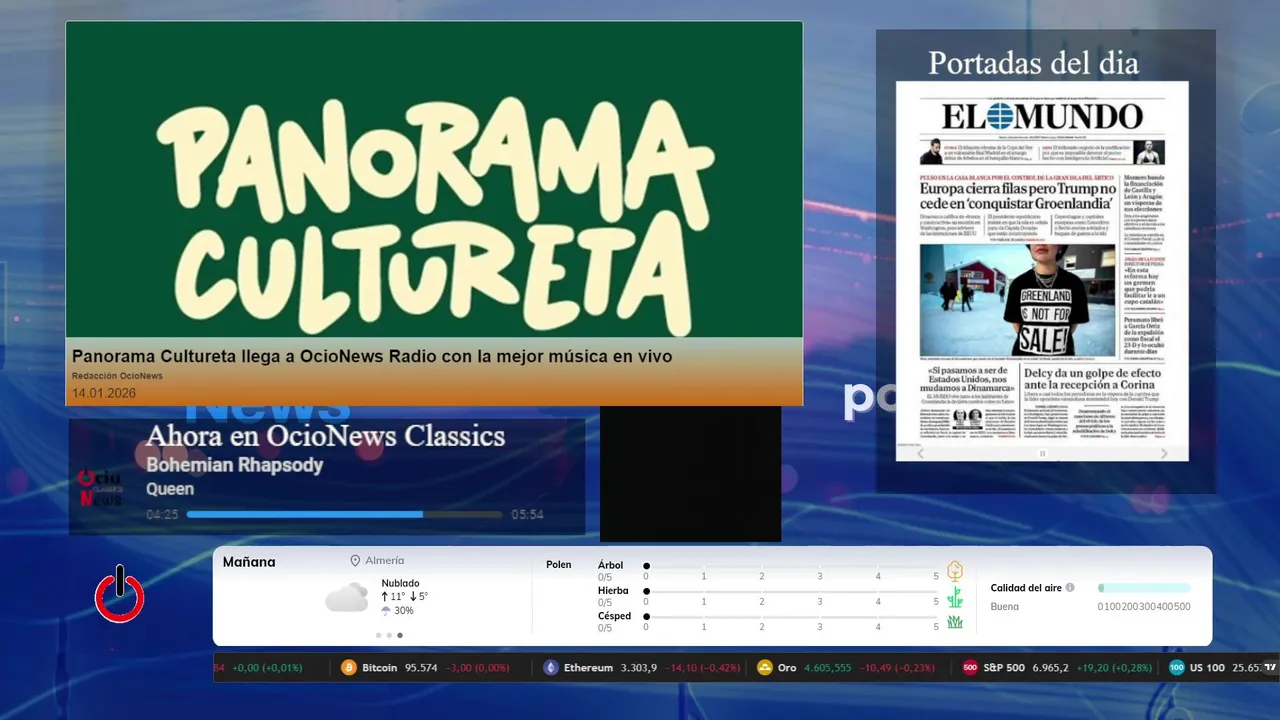This screenshot has height=720, width=1280.
Task: Seek within the Bohemian Rhapsody progress bar
Action: (344, 515)
